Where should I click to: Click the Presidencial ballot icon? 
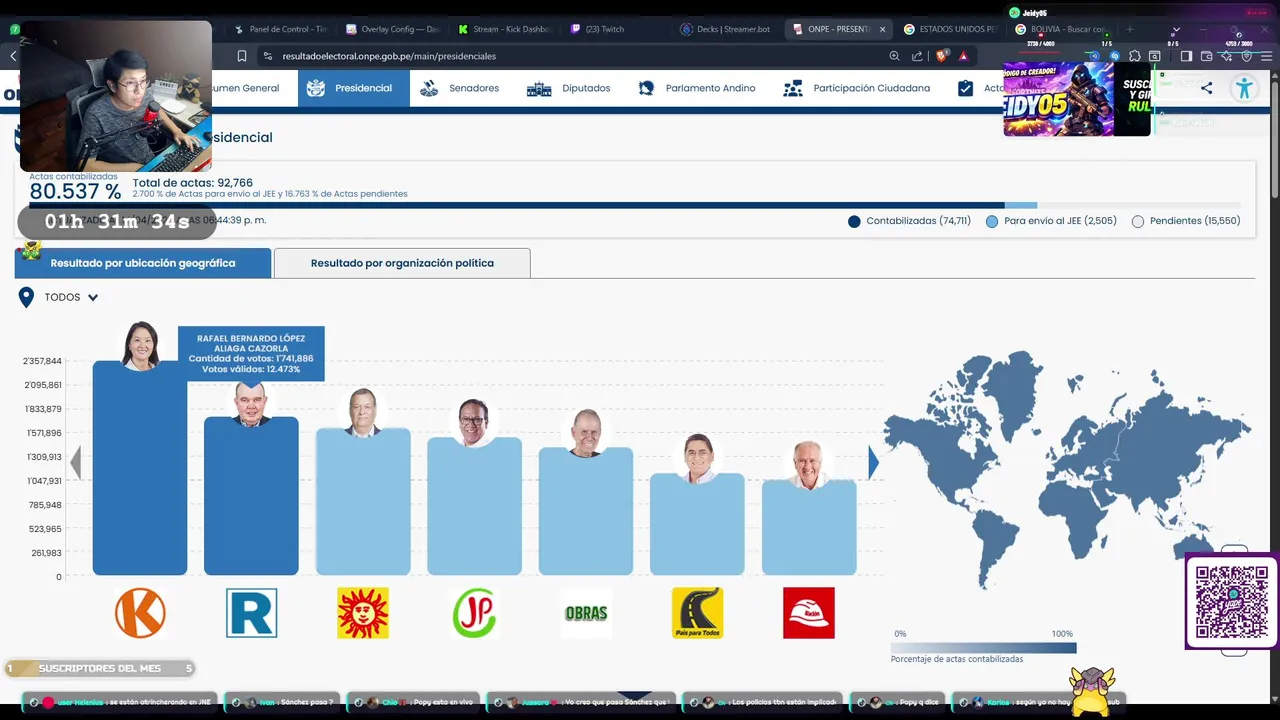coord(316,88)
